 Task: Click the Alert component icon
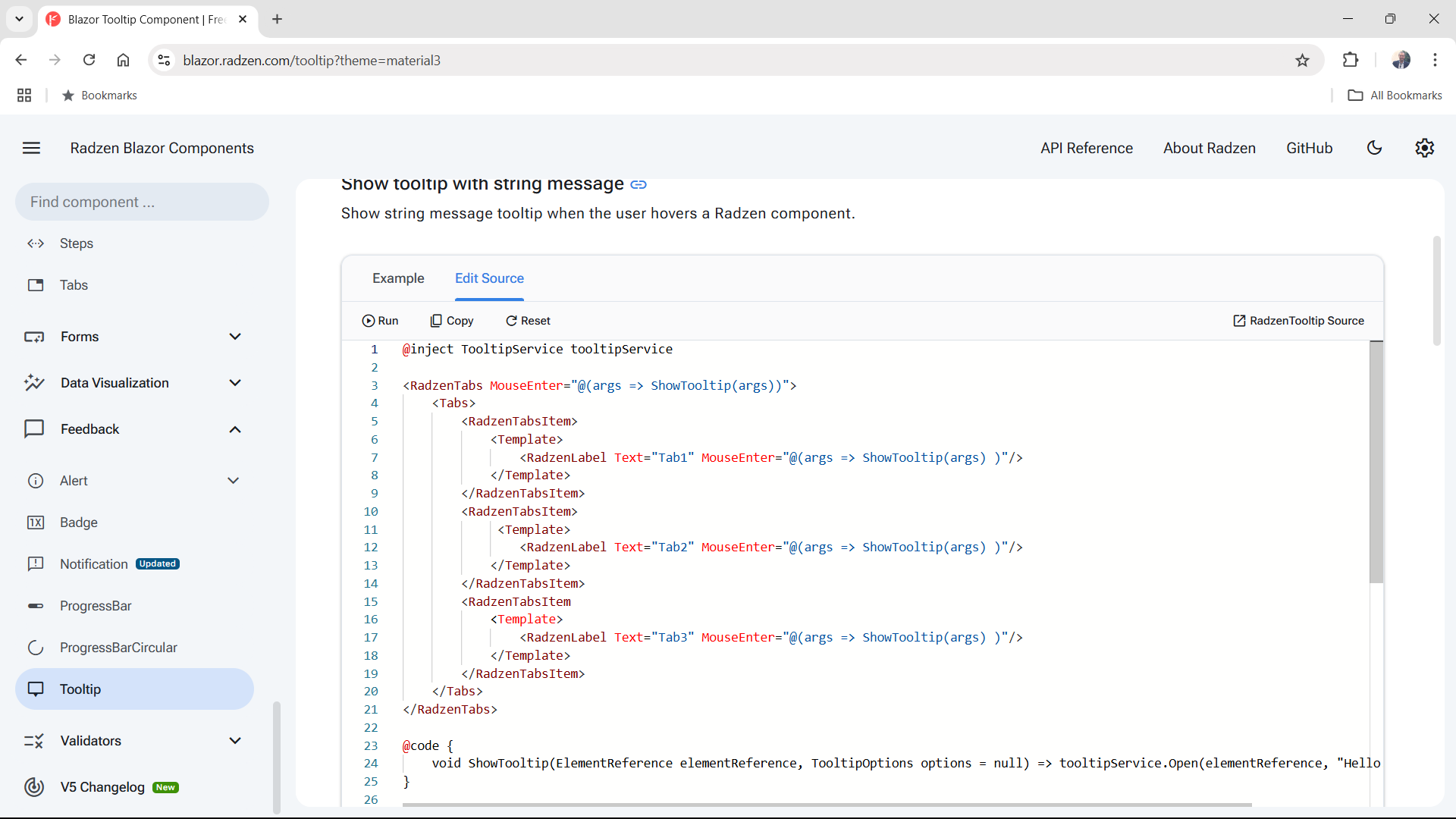point(35,480)
